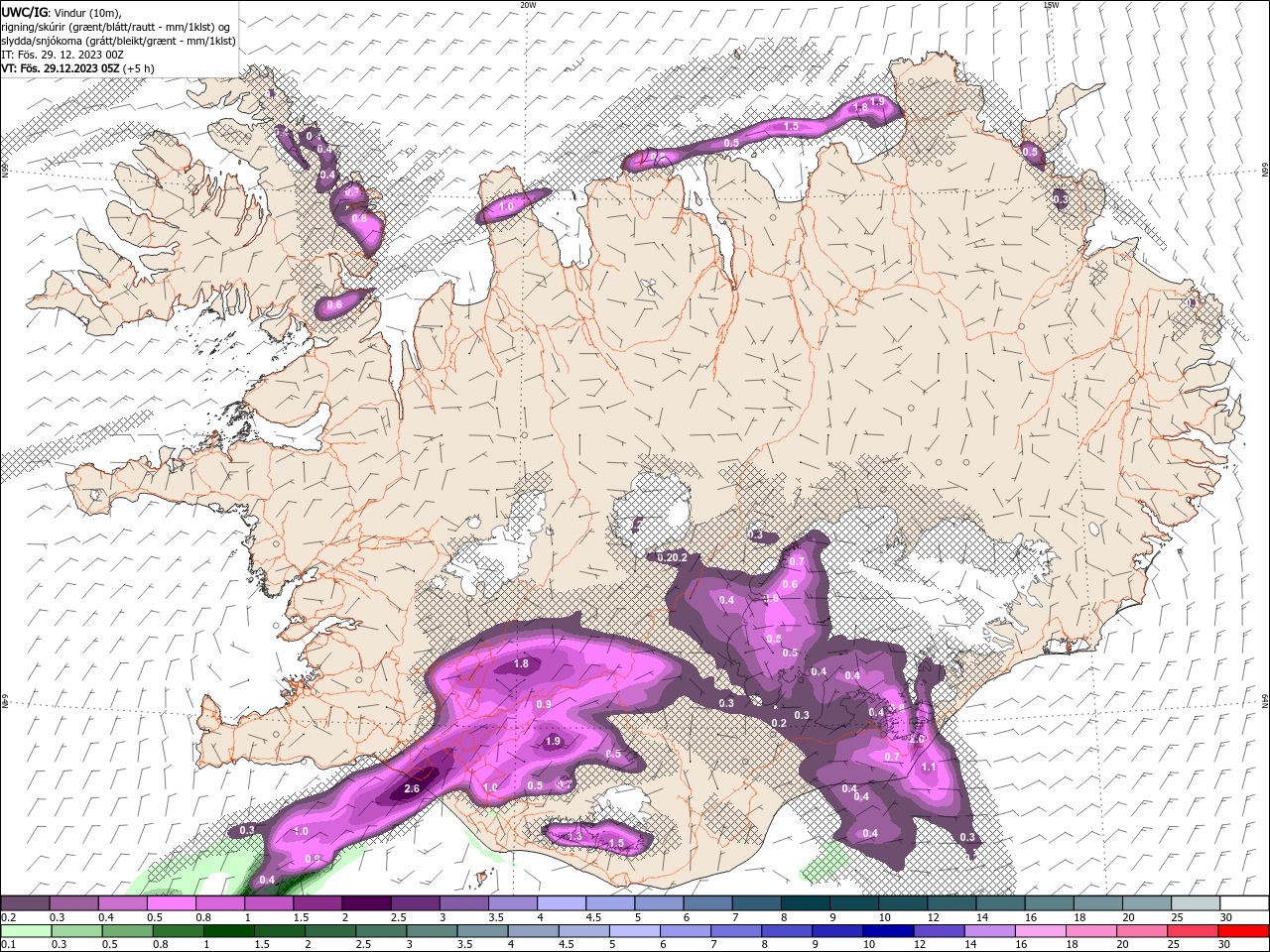Click snow-scale swatch between 0.2 and 0.3

25,903
